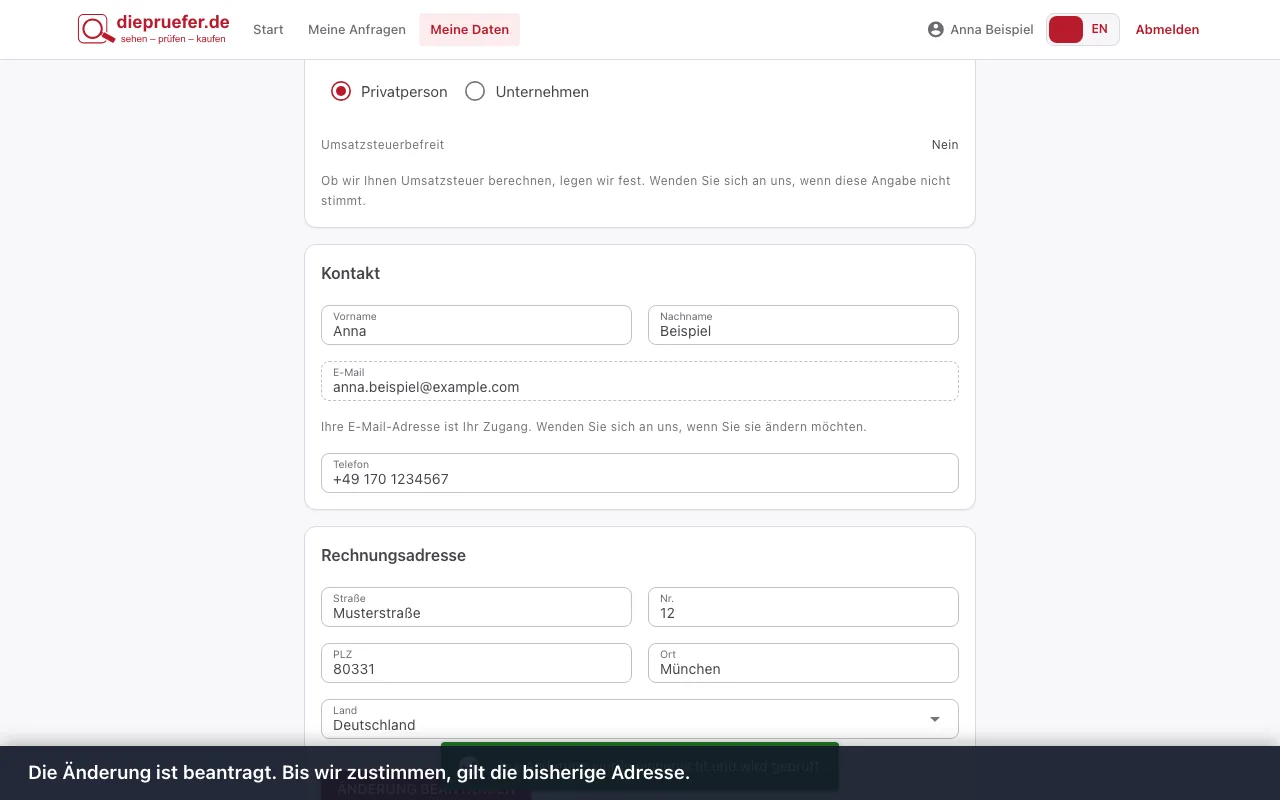The image size is (1280, 800).
Task: Click the note "Ihre E-Mail-Adresse ist Ihr Zugang"
Action: (426, 427)
